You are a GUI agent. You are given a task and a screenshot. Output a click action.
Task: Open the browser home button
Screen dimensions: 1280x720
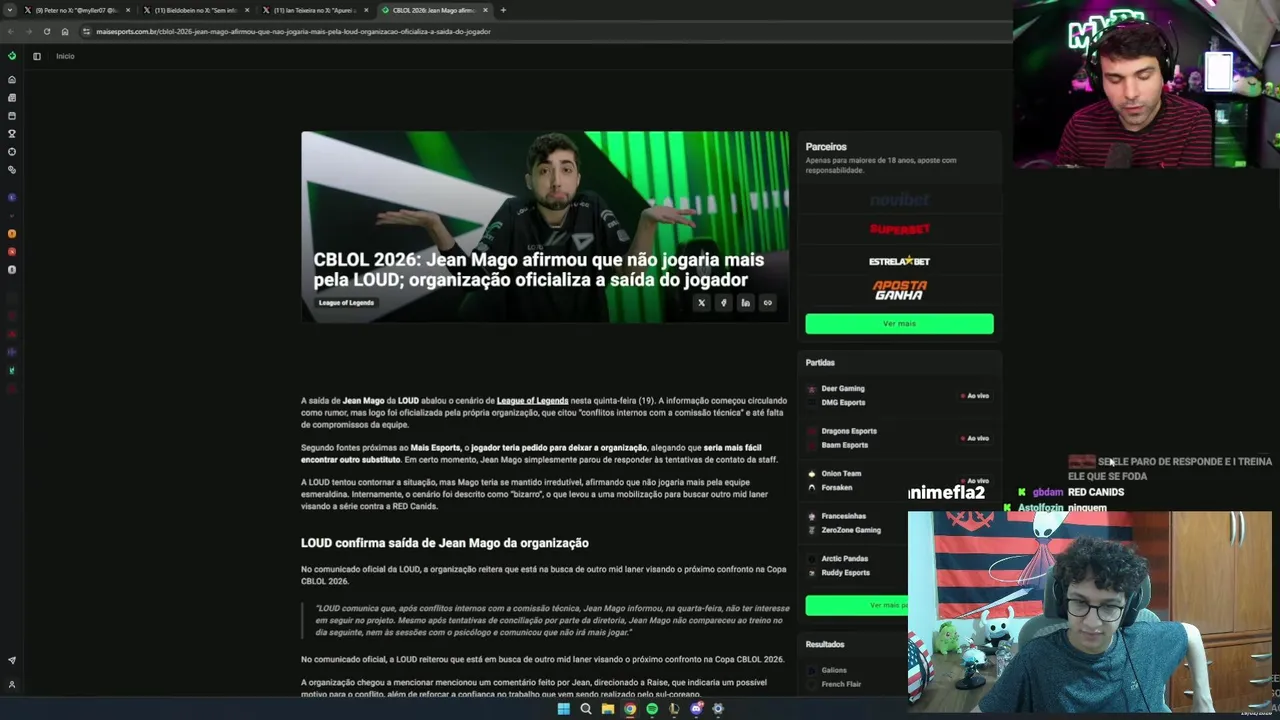coord(65,31)
